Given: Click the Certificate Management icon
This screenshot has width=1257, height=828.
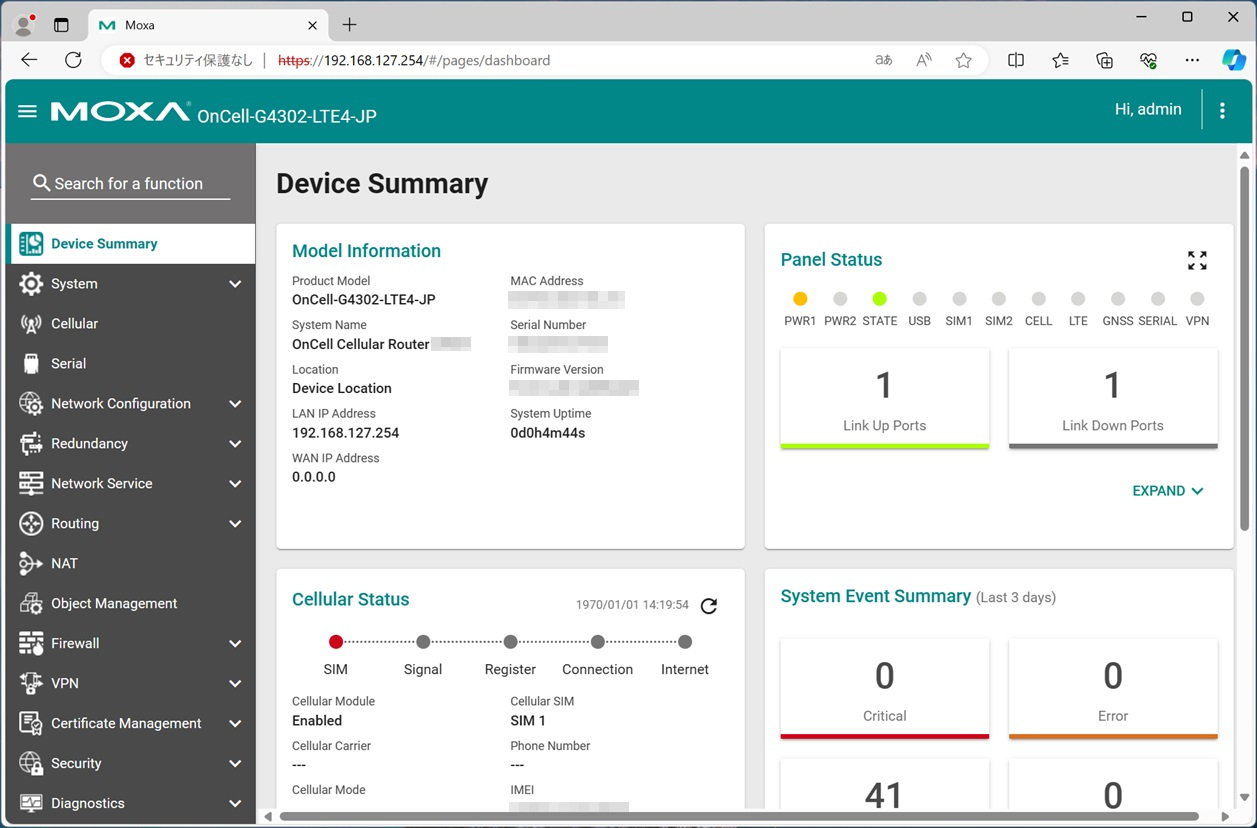Looking at the screenshot, I should 31,724.
